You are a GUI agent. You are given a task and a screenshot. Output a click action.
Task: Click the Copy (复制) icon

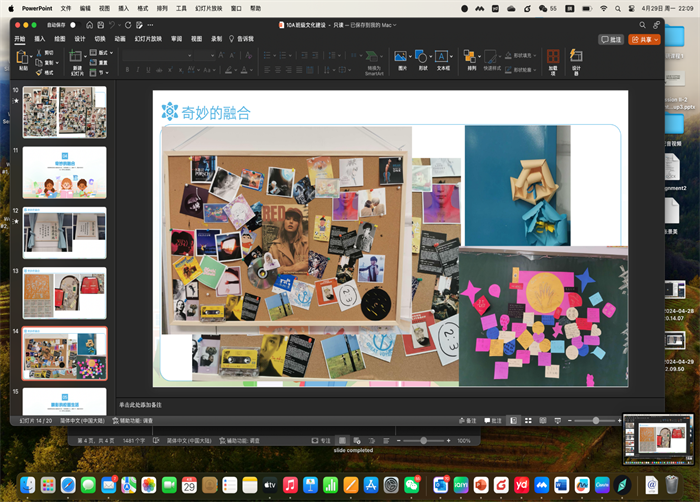(x=39, y=63)
